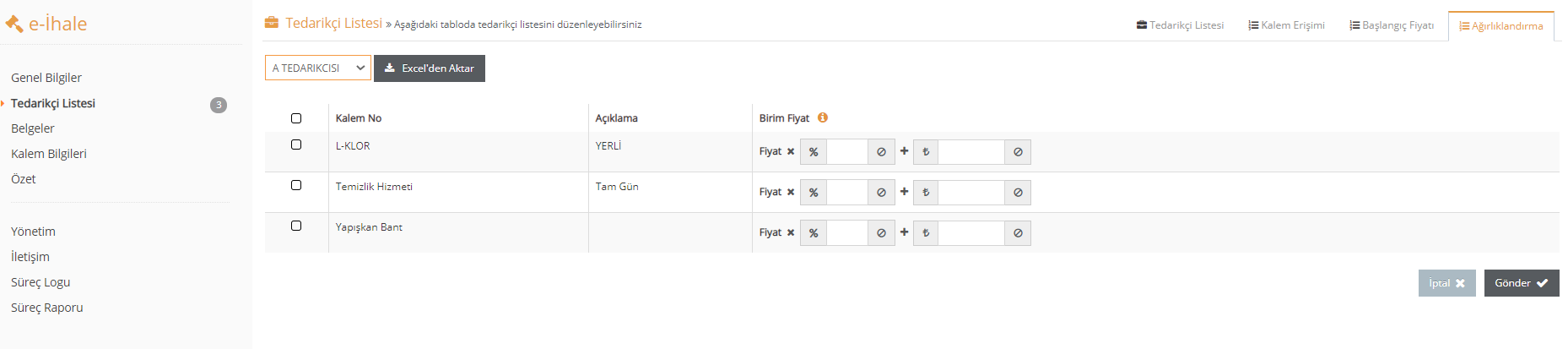Click lira symbol in Yapışkan Bant row
Image resolution: width=1568 pixels, height=349 pixels.
pos(926,233)
